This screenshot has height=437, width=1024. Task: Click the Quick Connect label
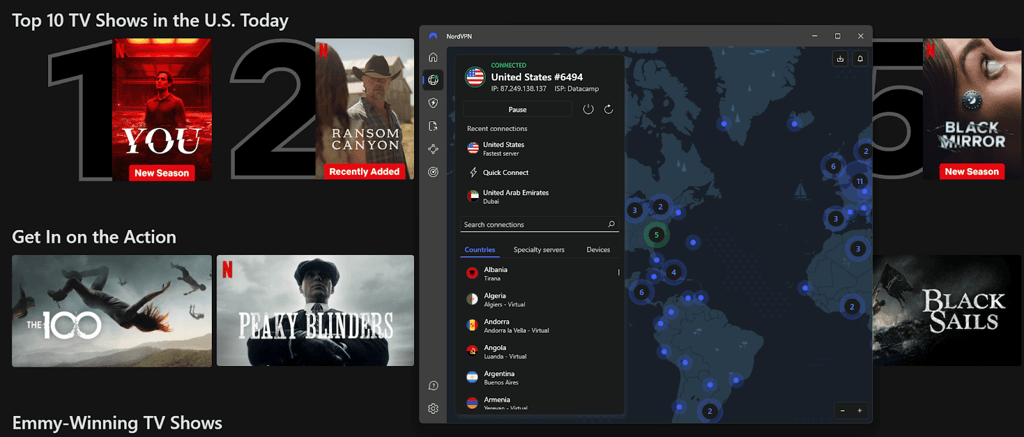[x=506, y=172]
